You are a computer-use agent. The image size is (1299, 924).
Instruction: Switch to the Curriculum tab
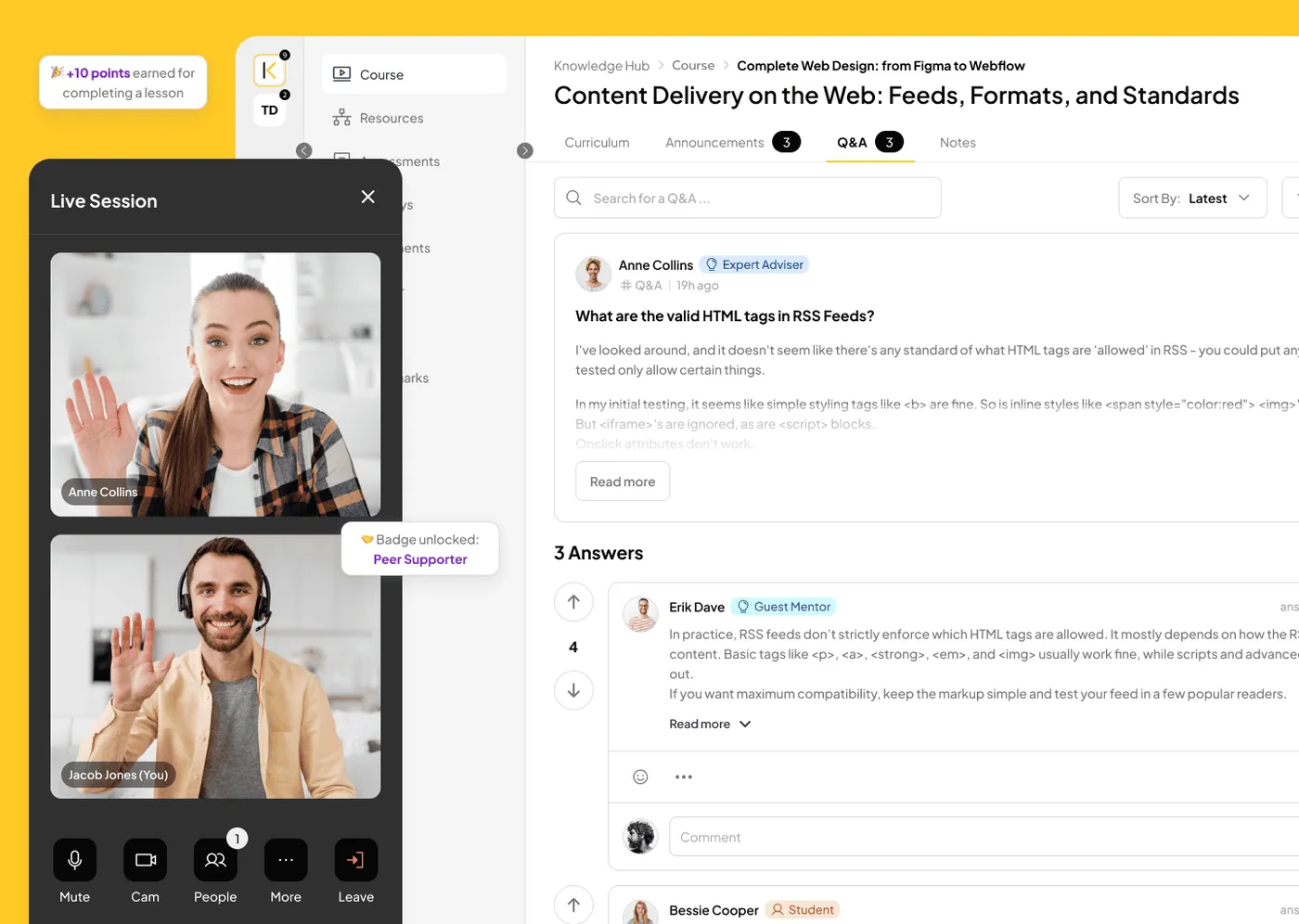(597, 142)
